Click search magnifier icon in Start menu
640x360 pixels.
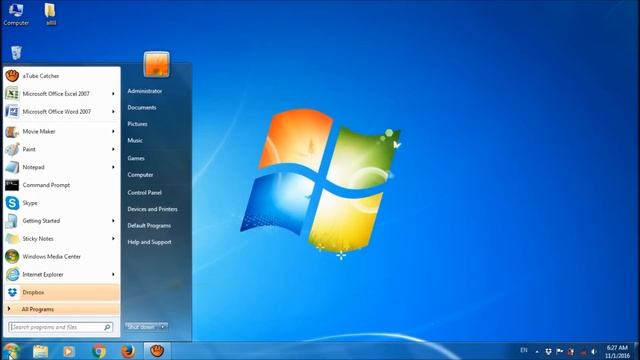[107, 327]
